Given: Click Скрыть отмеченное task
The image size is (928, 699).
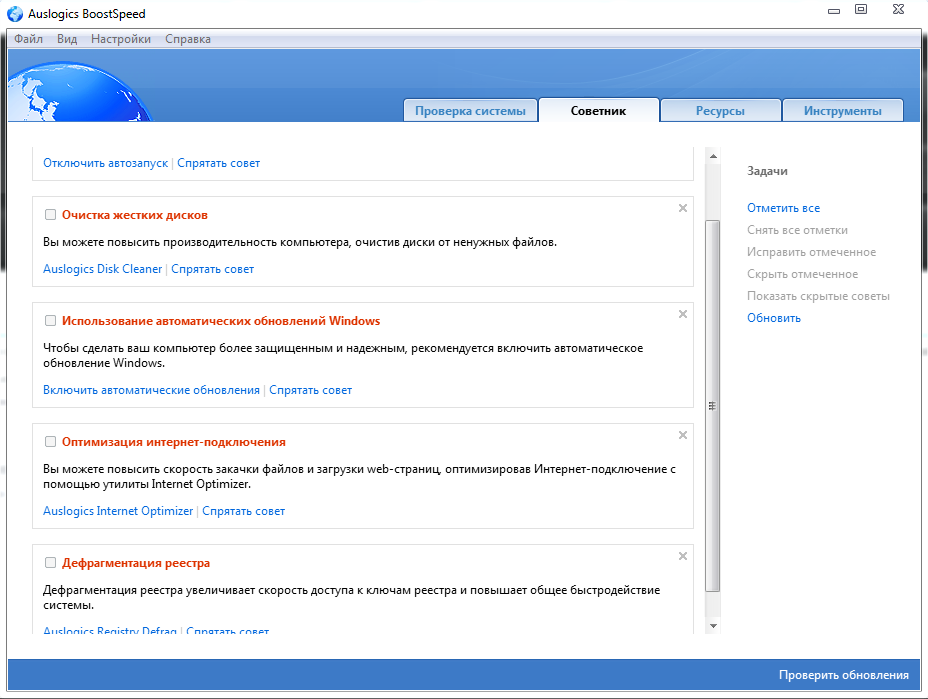Looking at the screenshot, I should point(803,274).
